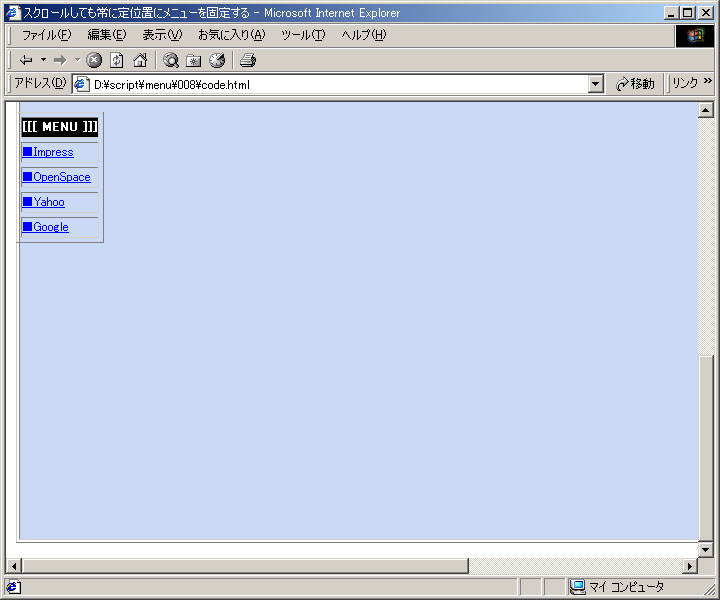Open the ヘルプ(H) menu
Screen dimensions: 720x600
364,35
